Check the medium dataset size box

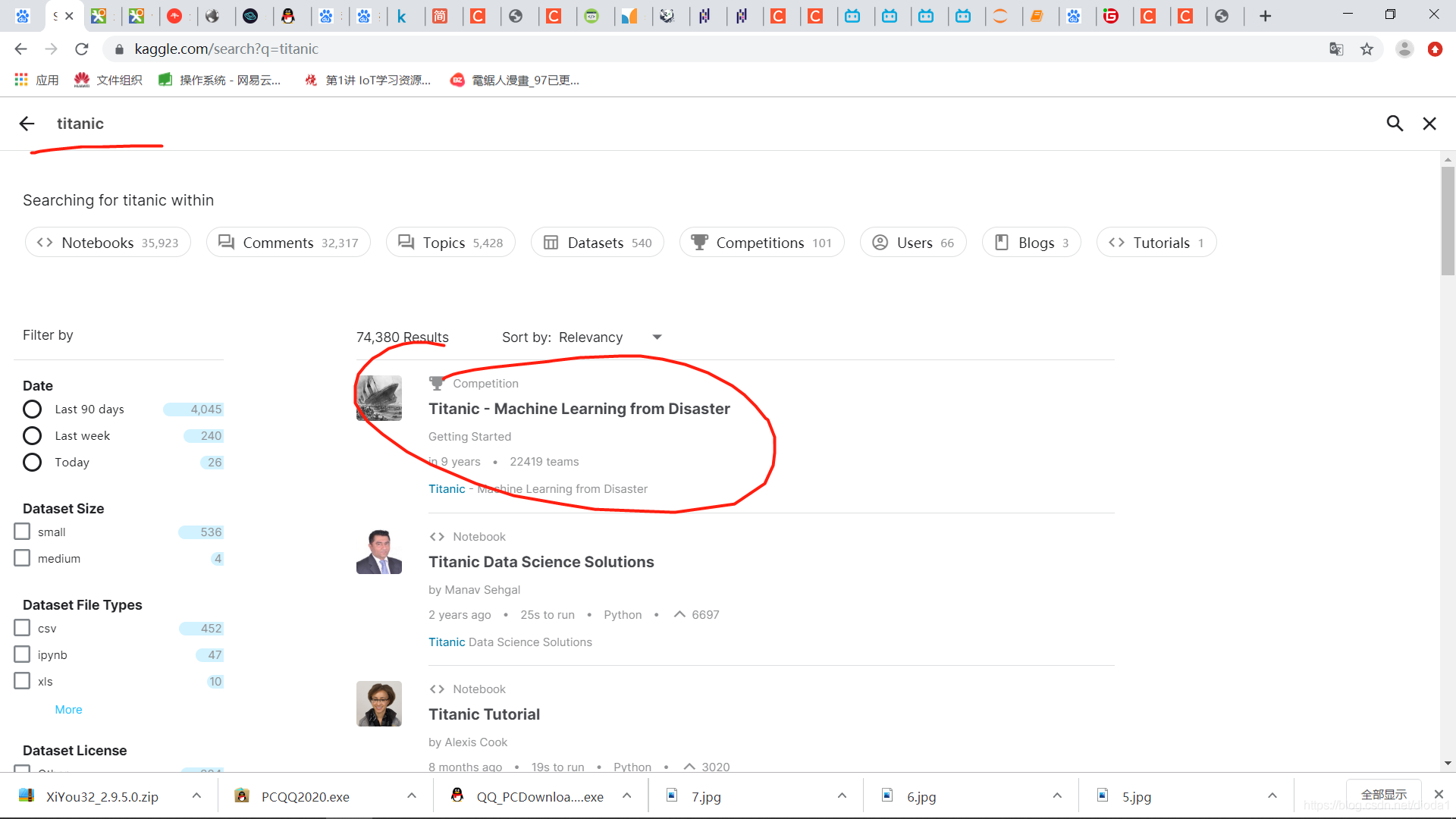pyautogui.click(x=22, y=558)
